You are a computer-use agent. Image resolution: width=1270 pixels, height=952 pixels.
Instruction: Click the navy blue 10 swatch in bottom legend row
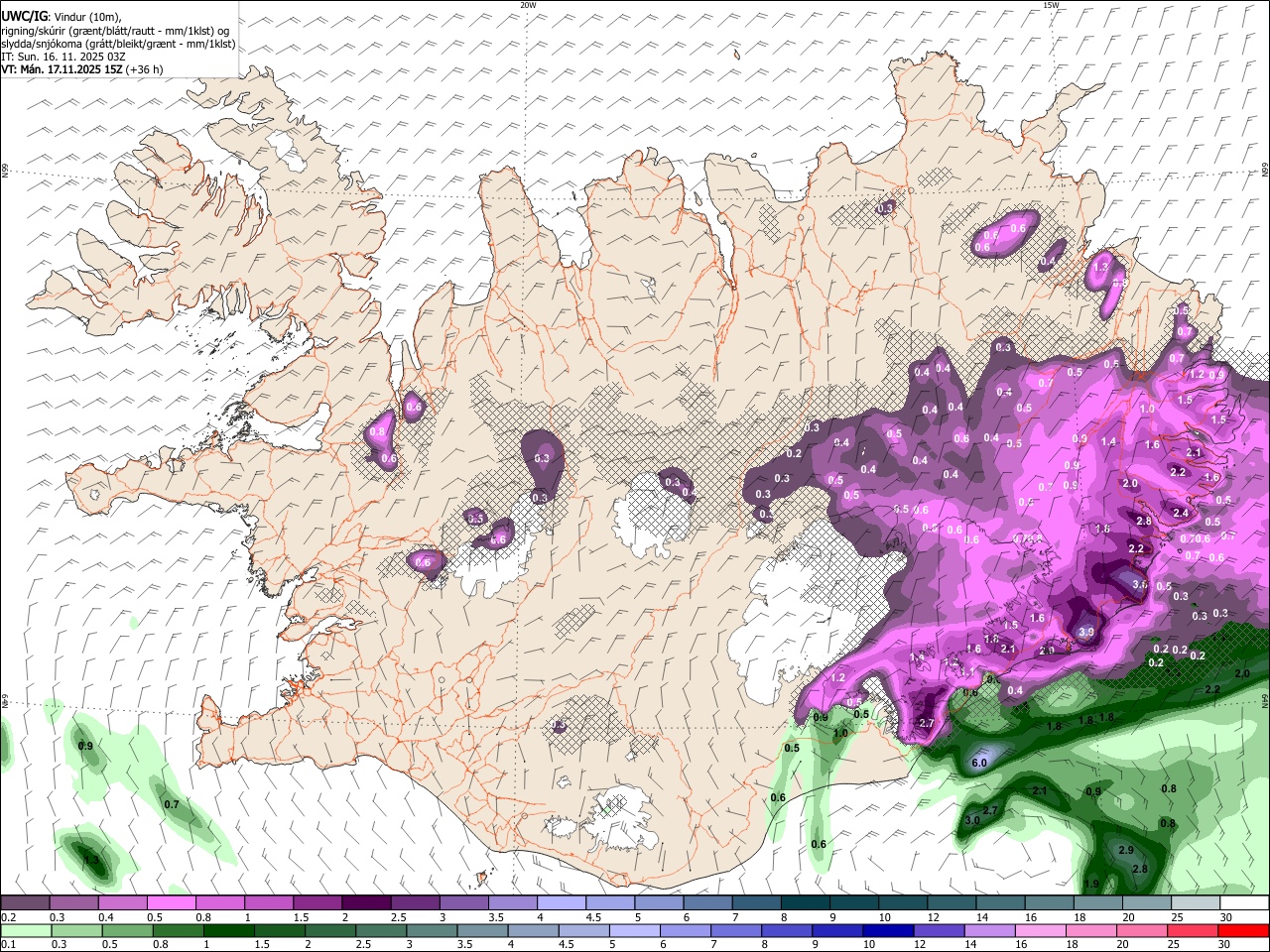pyautogui.click(x=887, y=930)
